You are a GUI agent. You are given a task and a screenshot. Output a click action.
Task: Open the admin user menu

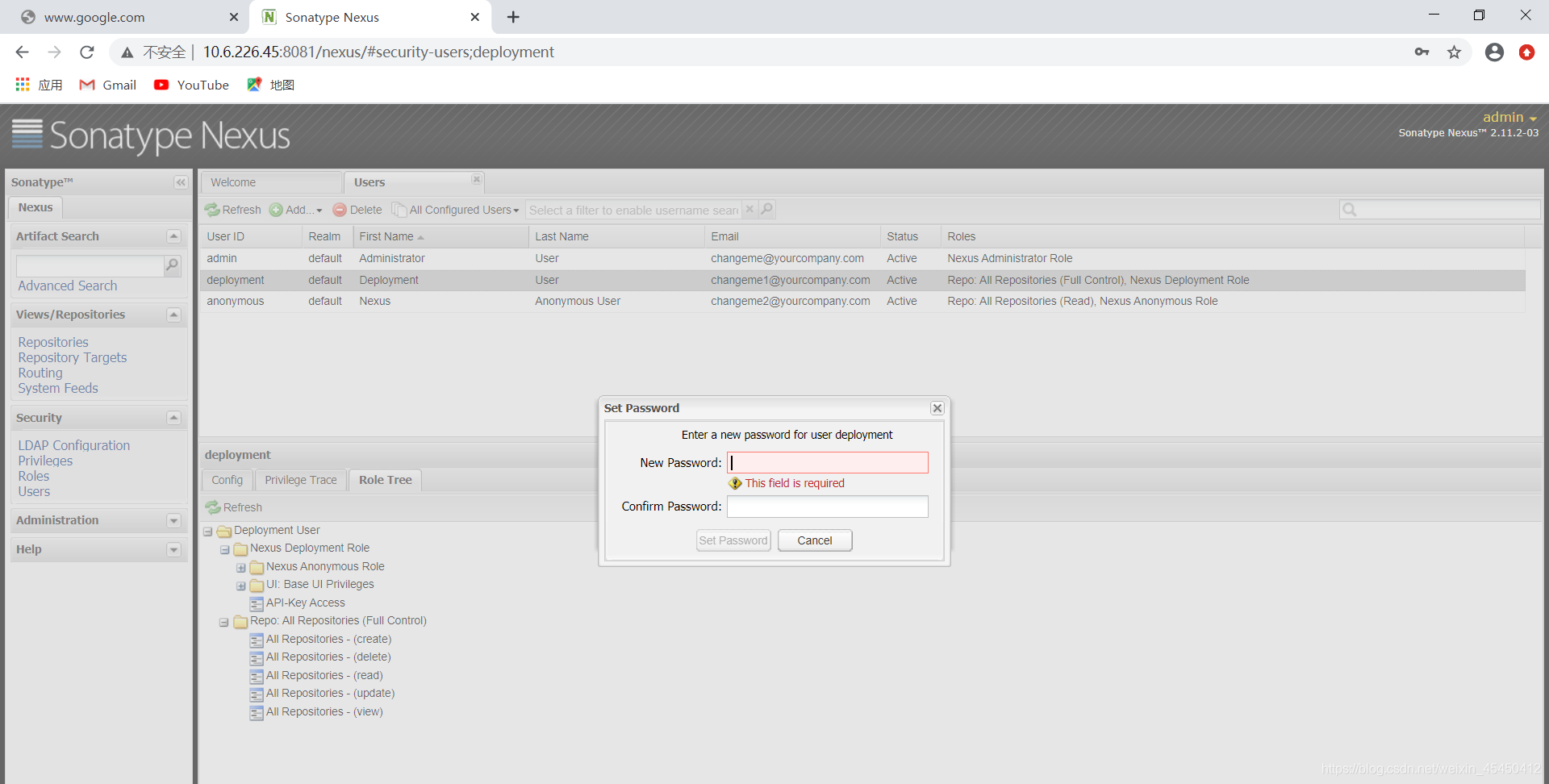[1509, 117]
